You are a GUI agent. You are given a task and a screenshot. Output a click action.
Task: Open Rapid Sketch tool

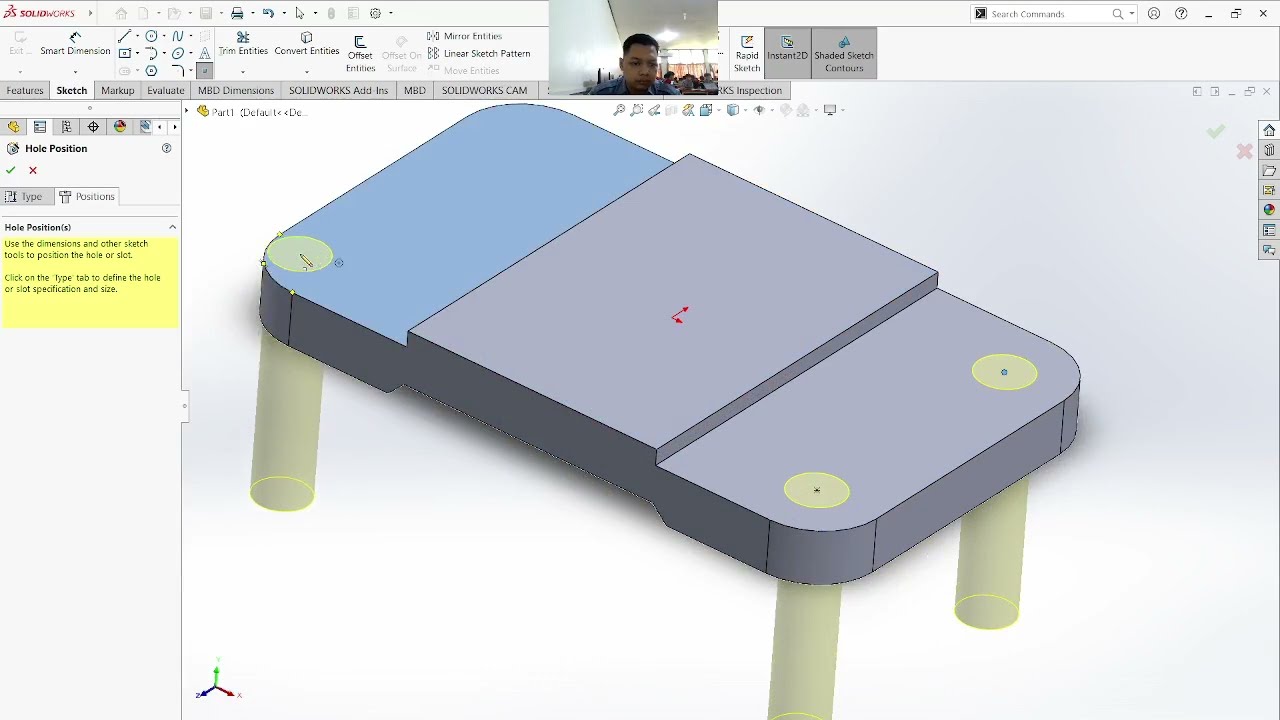click(x=747, y=54)
